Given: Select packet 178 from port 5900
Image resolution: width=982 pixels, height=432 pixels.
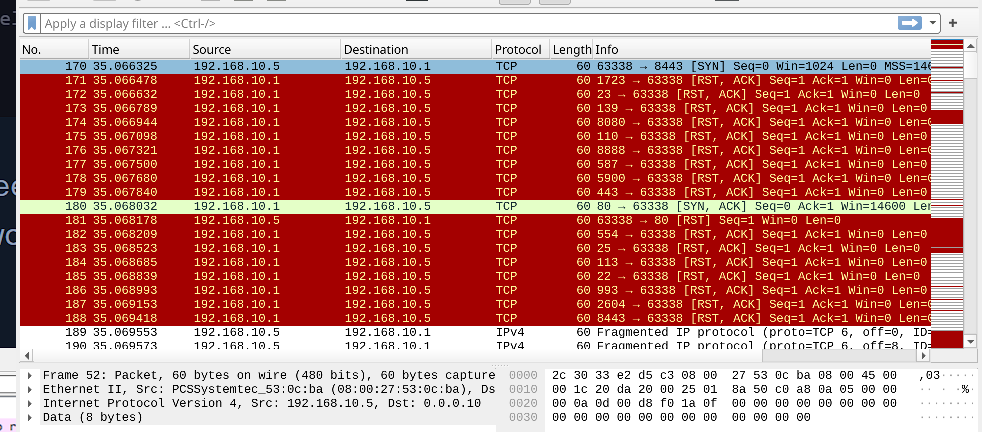Looking at the screenshot, I should [x=475, y=178].
